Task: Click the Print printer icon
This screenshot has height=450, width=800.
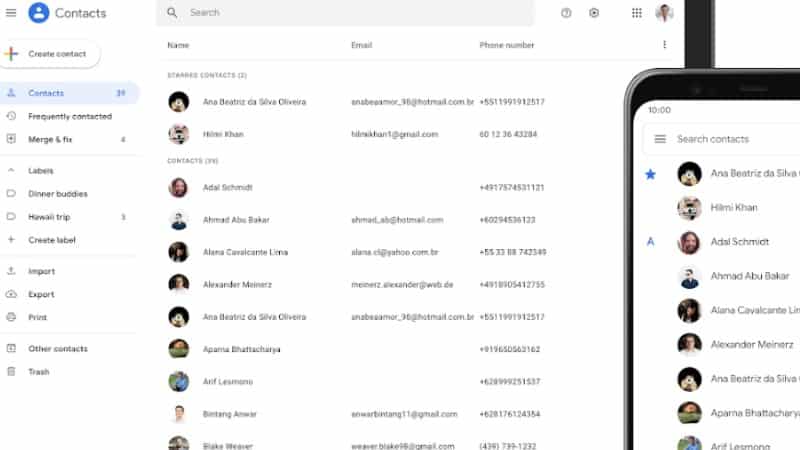Action: 11,317
